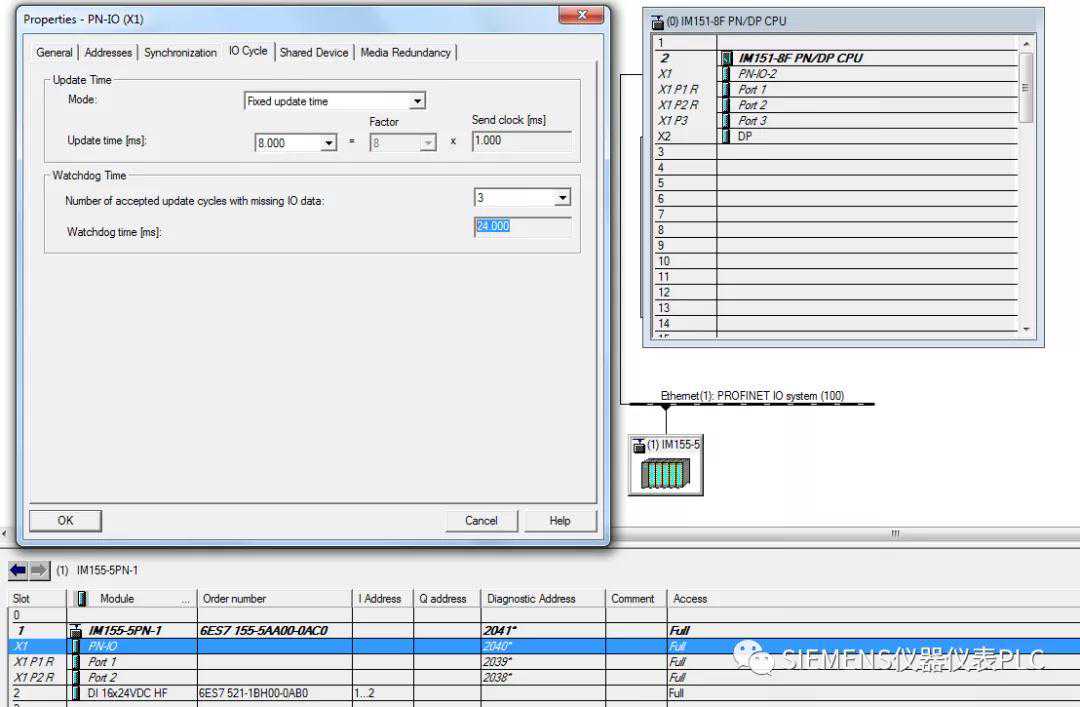Image resolution: width=1080 pixels, height=707 pixels.
Task: Click the DP interface icon in row X2
Action: click(x=726, y=136)
